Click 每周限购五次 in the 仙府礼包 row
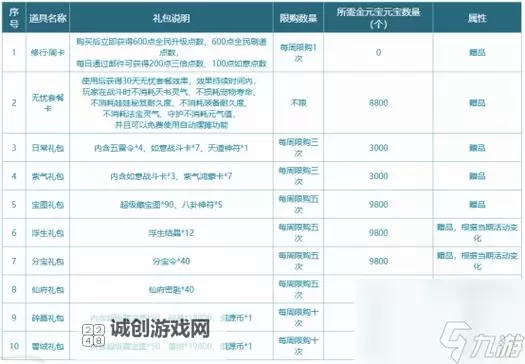Viewport: 525px width, 364px height. pyautogui.click(x=298, y=289)
